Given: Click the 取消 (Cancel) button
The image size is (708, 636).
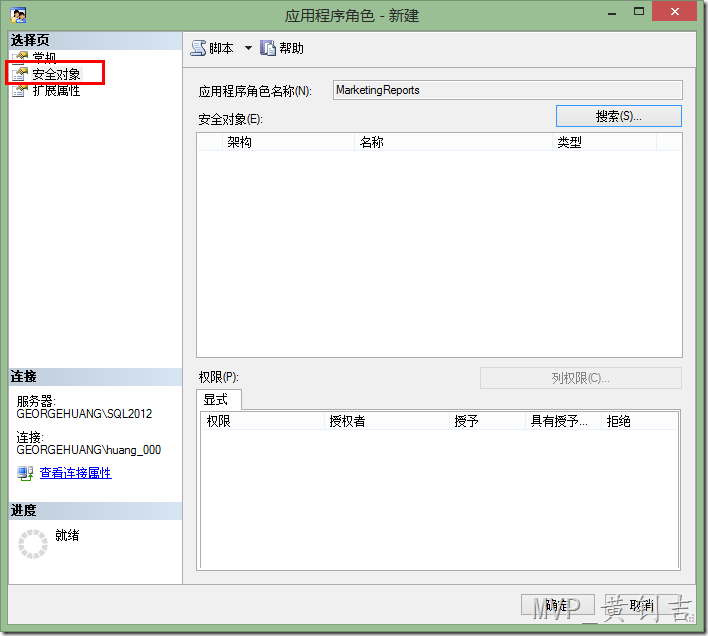Looking at the screenshot, I should (x=641, y=605).
